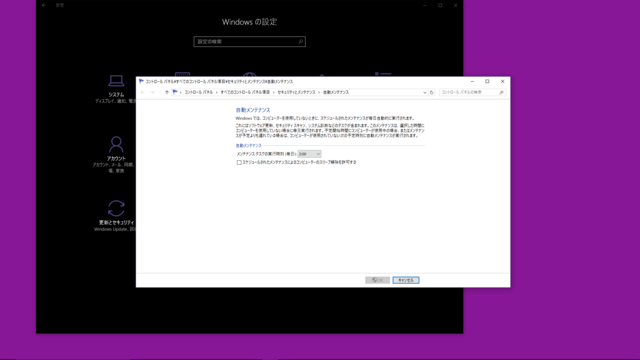640x360 pixels.
Task: Open アカウント in the Settings window
Action: (x=116, y=155)
